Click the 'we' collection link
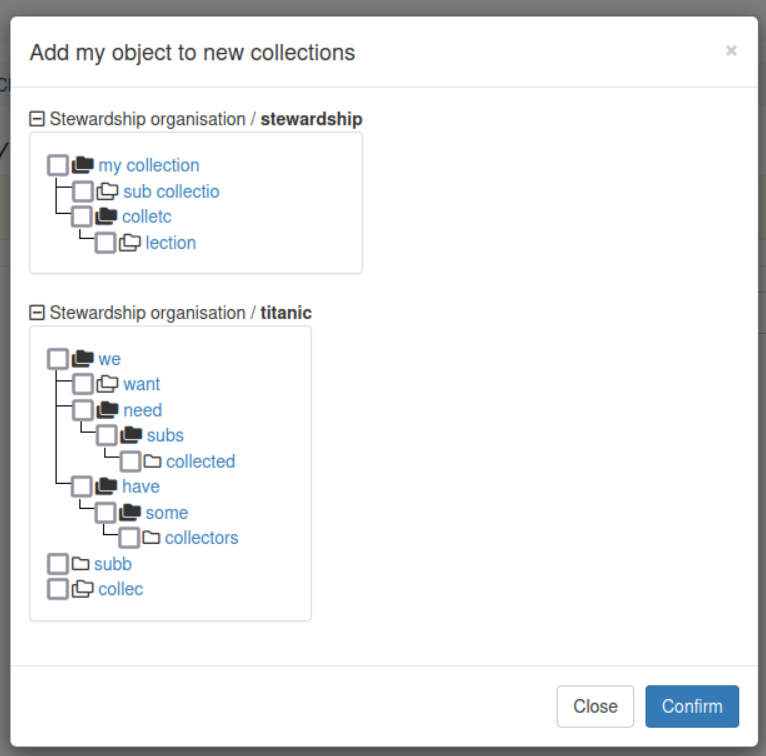 [109, 359]
